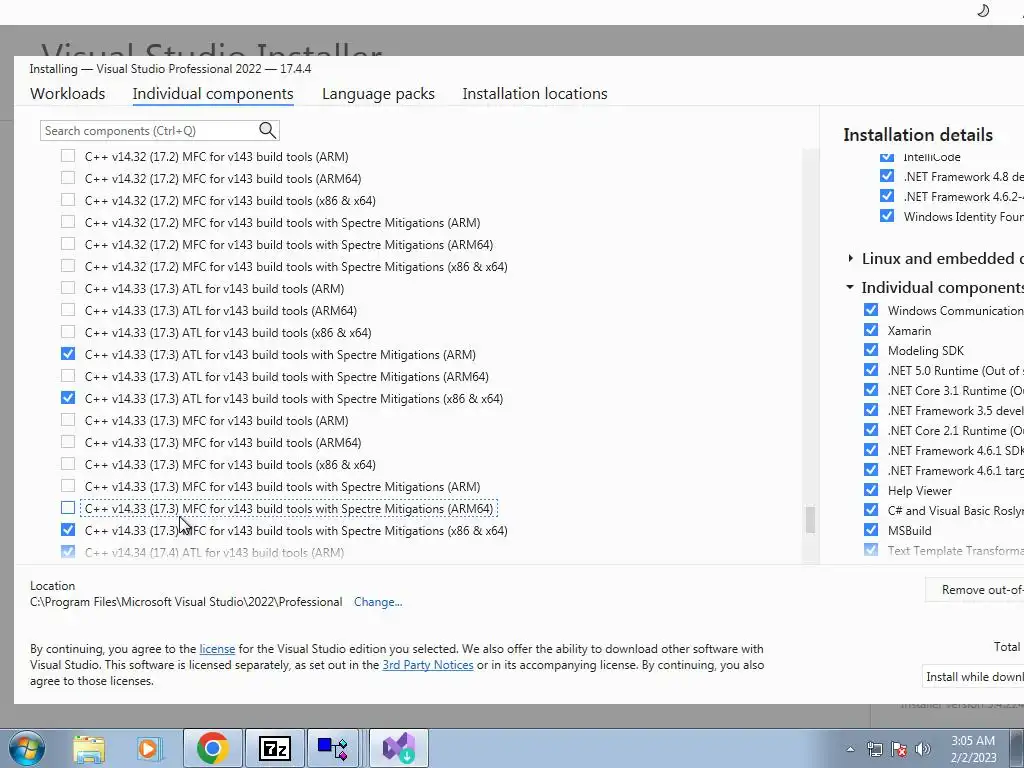Collapse the Individual components section
Screen dimensions: 1024x768
[850, 287]
